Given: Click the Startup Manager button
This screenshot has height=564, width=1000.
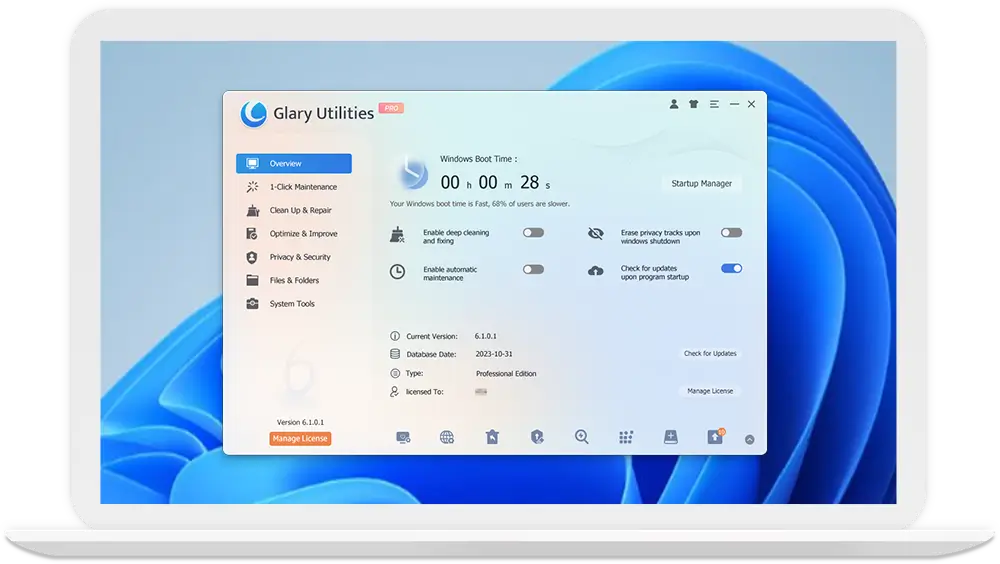Looking at the screenshot, I should pyautogui.click(x=702, y=183).
